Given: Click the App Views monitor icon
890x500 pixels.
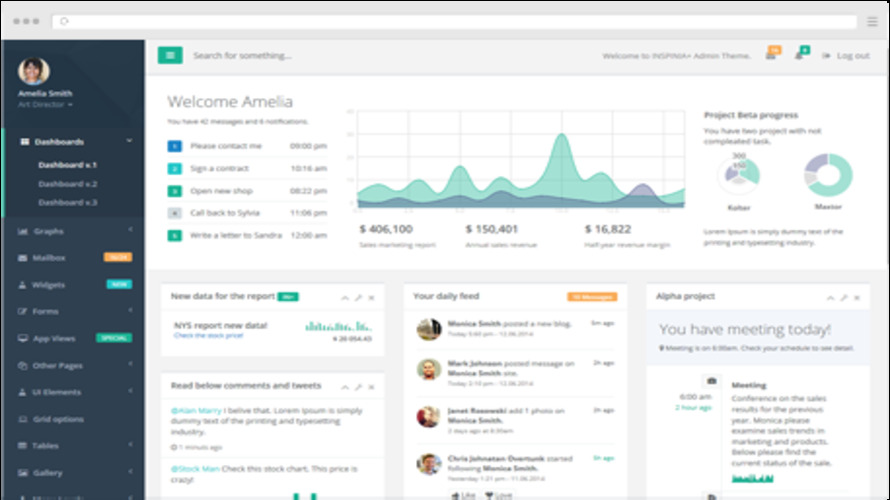Looking at the screenshot, I should [x=22, y=338].
